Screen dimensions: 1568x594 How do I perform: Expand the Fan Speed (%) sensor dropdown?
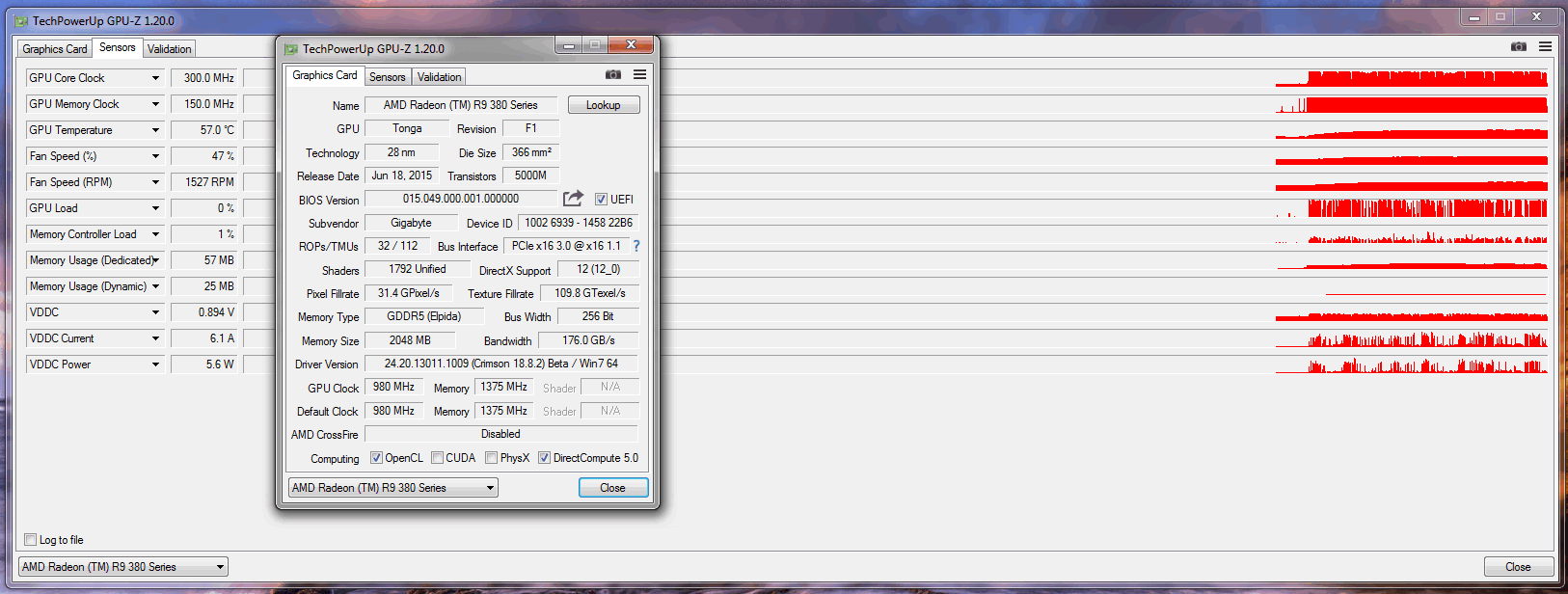point(155,156)
